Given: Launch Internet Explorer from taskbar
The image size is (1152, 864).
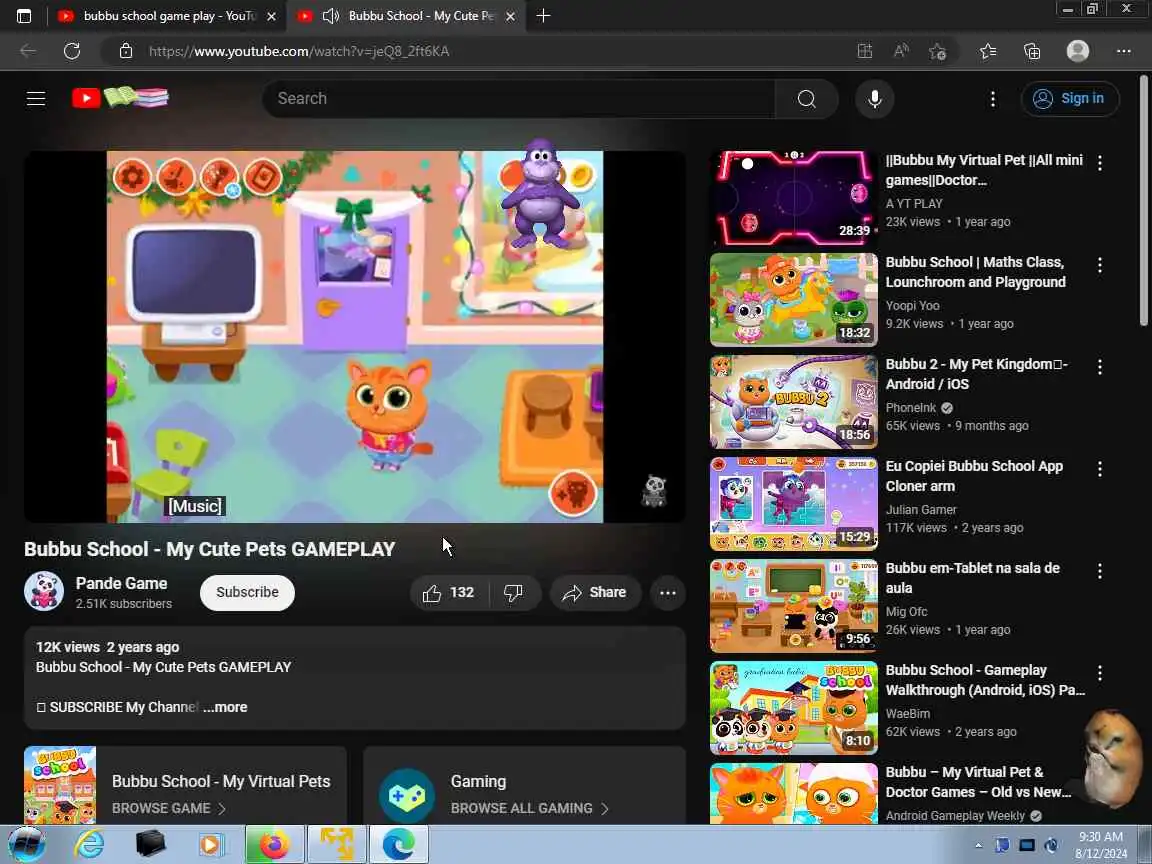Looking at the screenshot, I should click(89, 844).
